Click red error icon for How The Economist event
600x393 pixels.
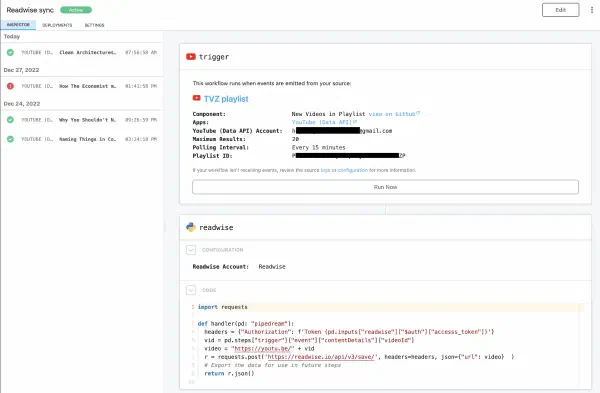pyautogui.click(x=10, y=86)
